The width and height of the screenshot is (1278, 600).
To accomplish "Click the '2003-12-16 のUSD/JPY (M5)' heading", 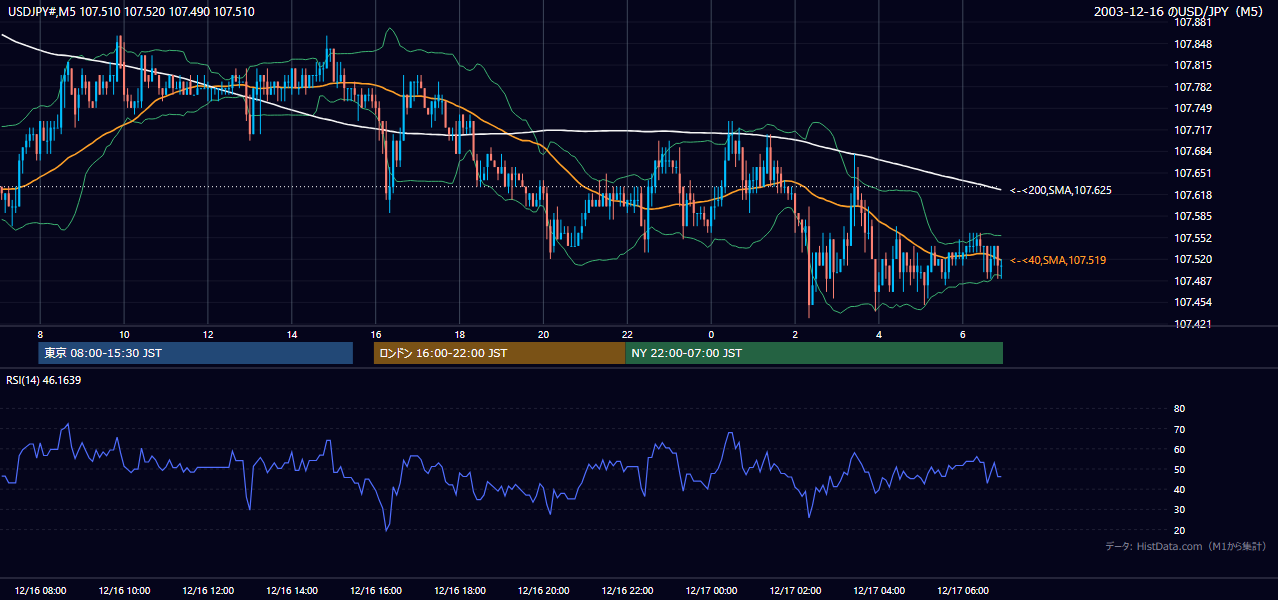I will 1181,12.
